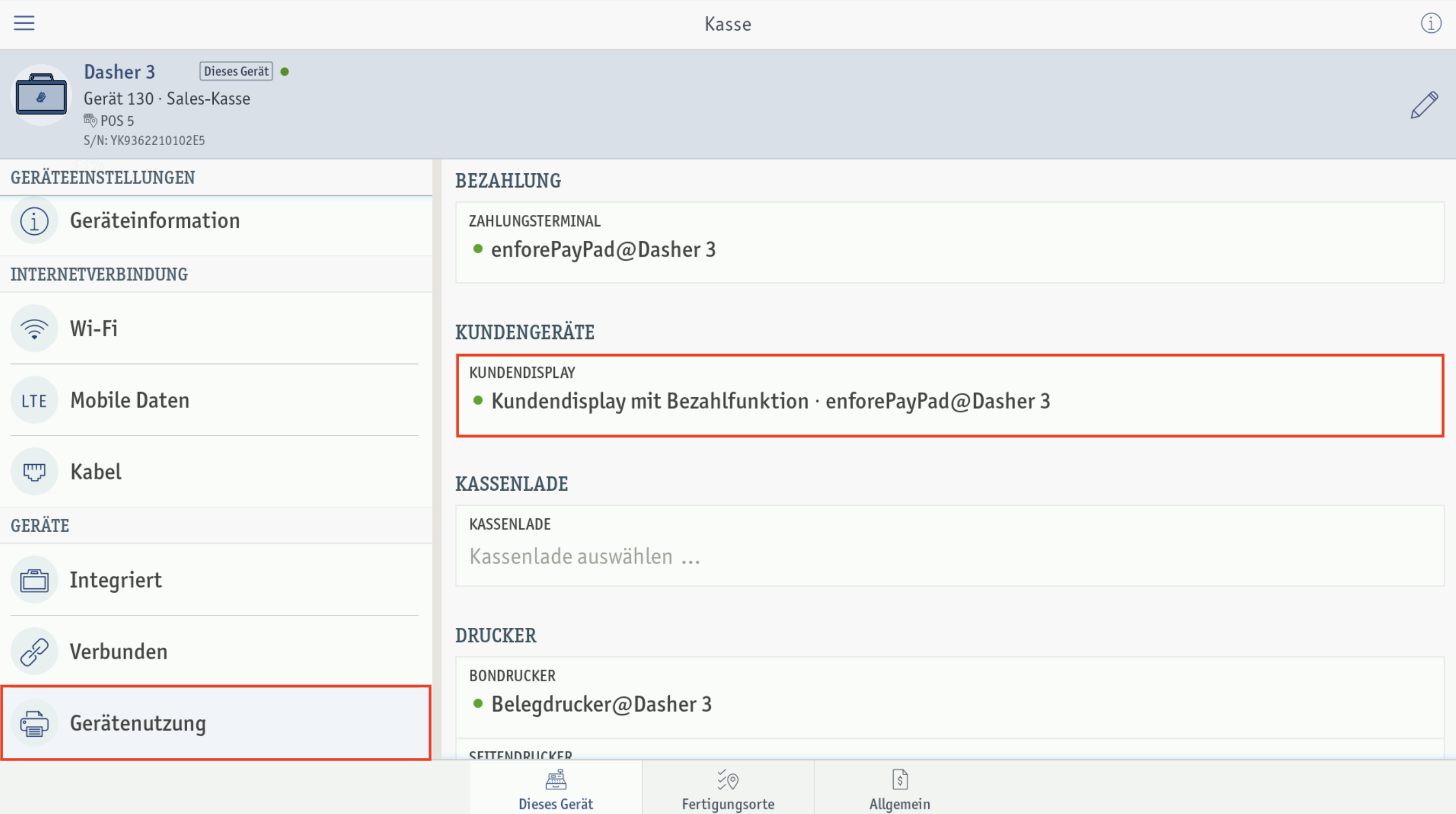Click the Kabel ethernet port icon
This screenshot has height=814, width=1456.
[x=35, y=471]
